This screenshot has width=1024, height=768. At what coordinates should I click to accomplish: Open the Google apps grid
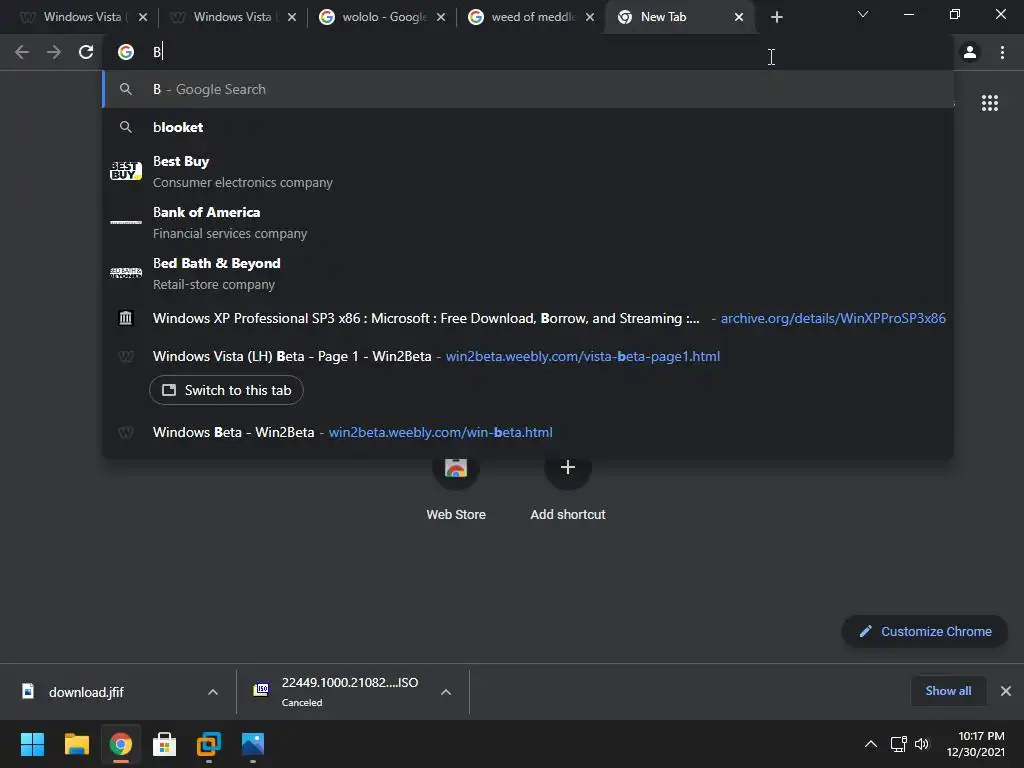[x=989, y=103]
